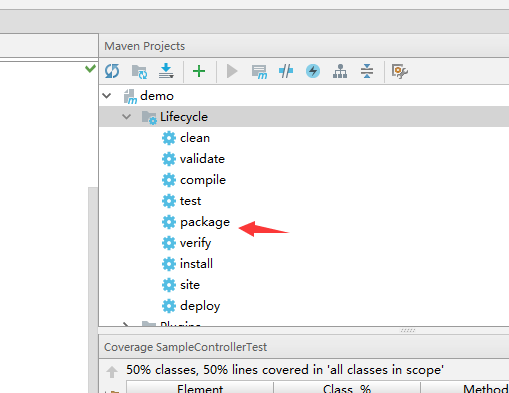Open Execute Maven Goal icon

[x=259, y=72]
